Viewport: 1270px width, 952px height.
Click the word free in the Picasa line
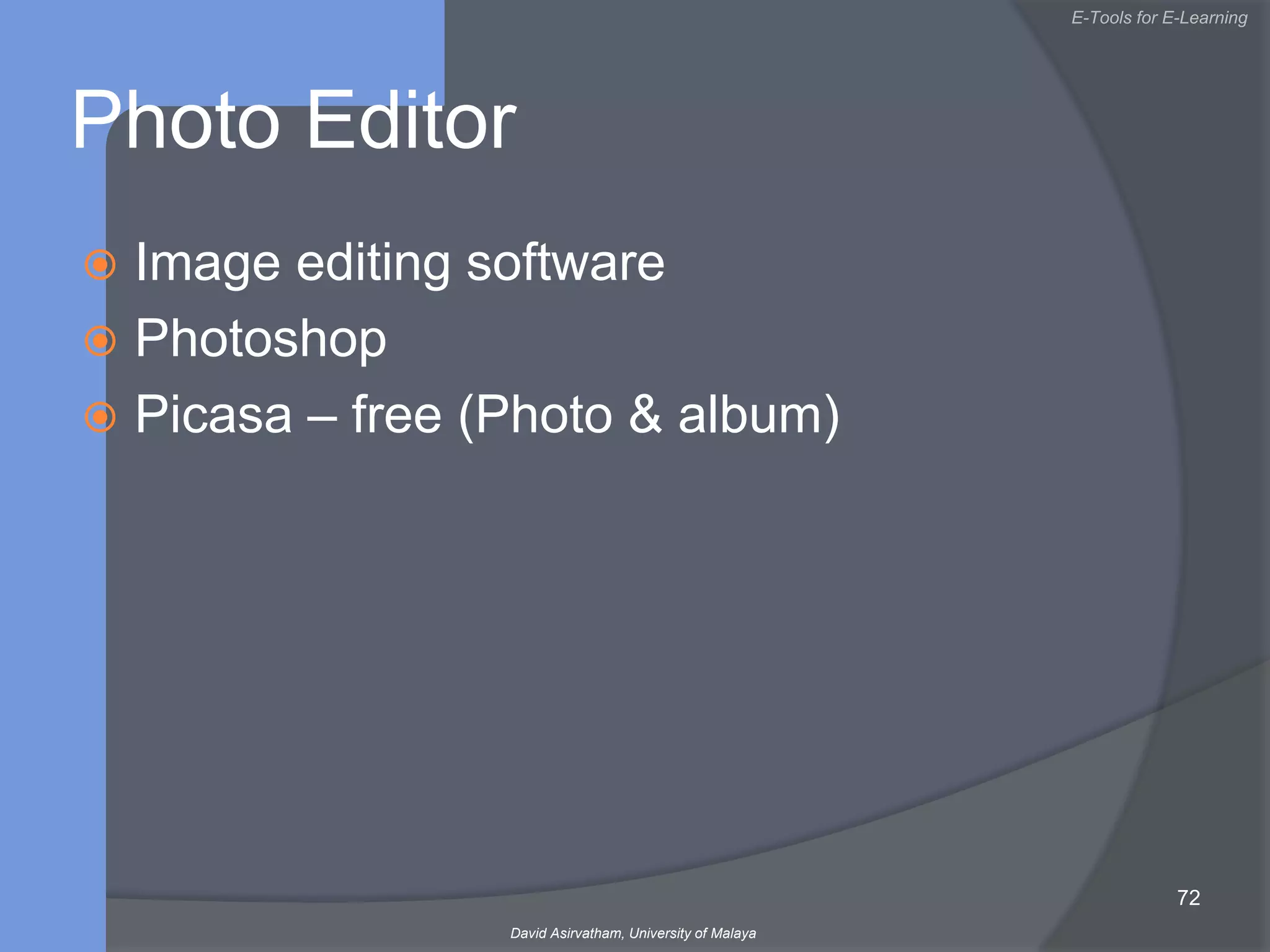click(396, 415)
